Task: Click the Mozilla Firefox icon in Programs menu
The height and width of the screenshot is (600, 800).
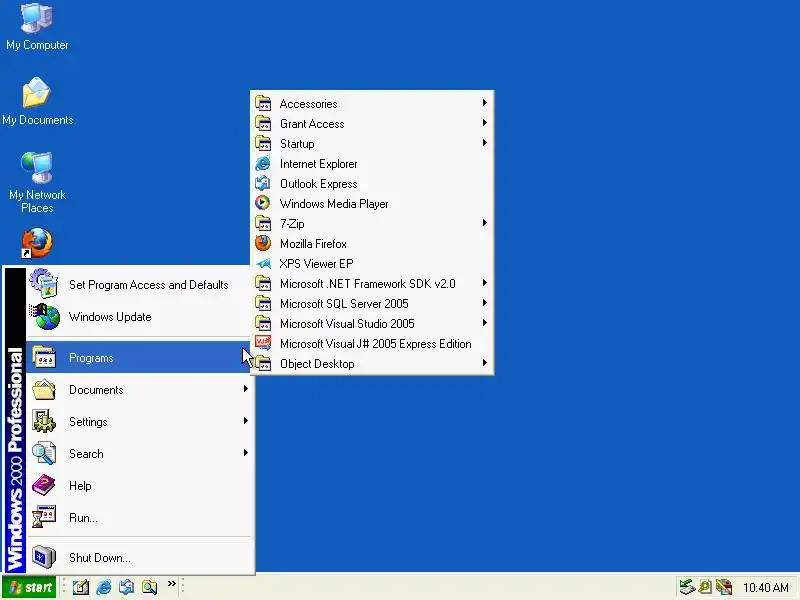Action: coord(263,244)
